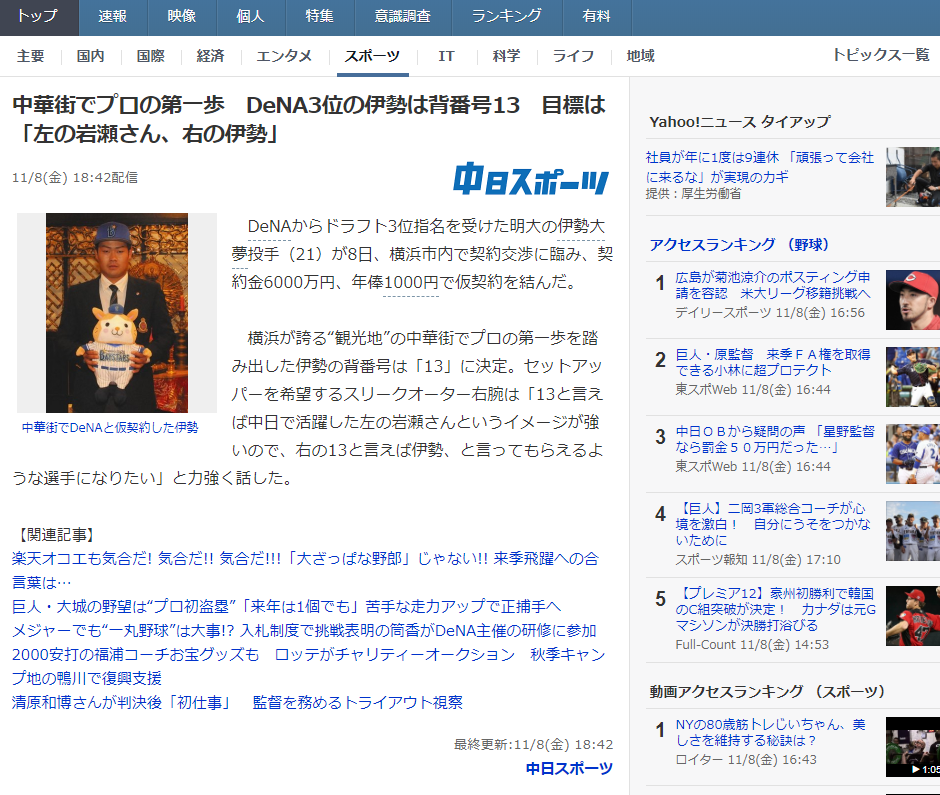Switch to the 特集 tab
This screenshot has width=940, height=795.
click(x=320, y=17)
